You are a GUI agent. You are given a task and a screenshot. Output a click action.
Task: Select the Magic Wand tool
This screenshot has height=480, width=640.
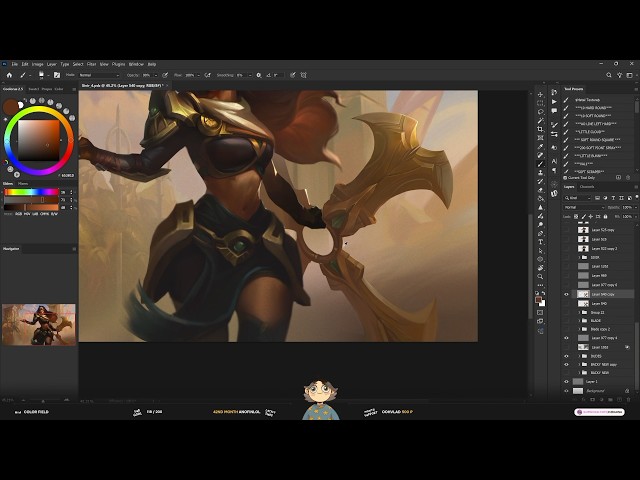coord(540,120)
